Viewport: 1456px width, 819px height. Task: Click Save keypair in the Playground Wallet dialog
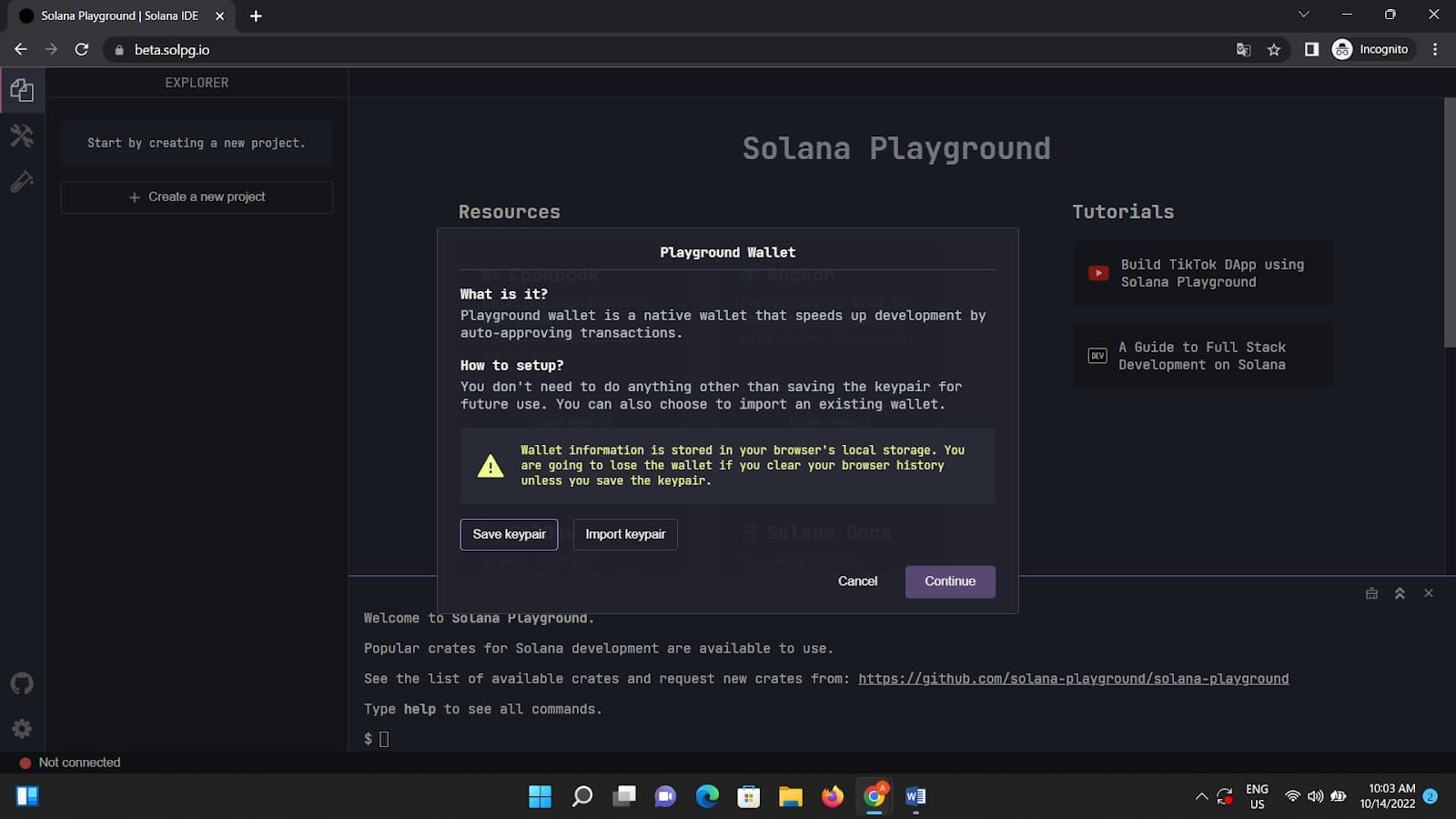pos(509,534)
